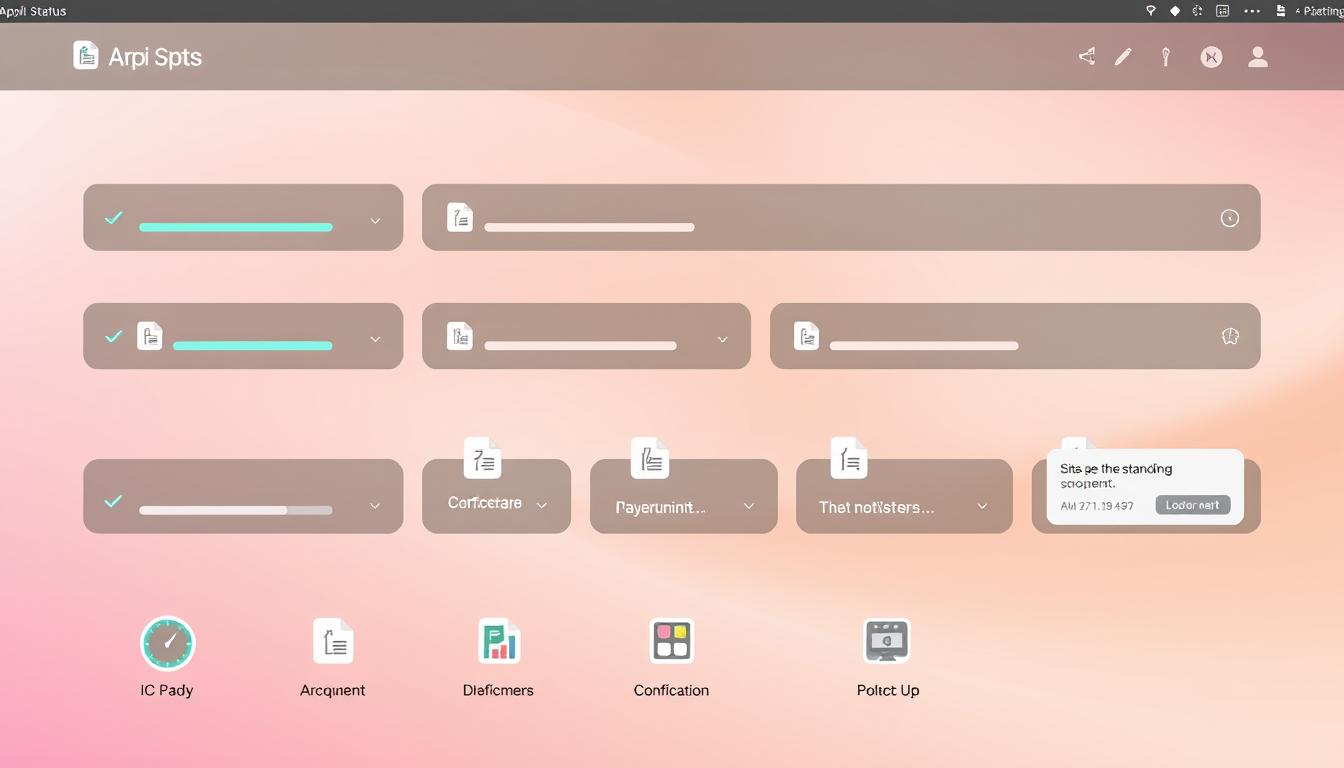The image size is (1344, 768).
Task: Open the Arcqinent document icon
Action: [x=333, y=641]
